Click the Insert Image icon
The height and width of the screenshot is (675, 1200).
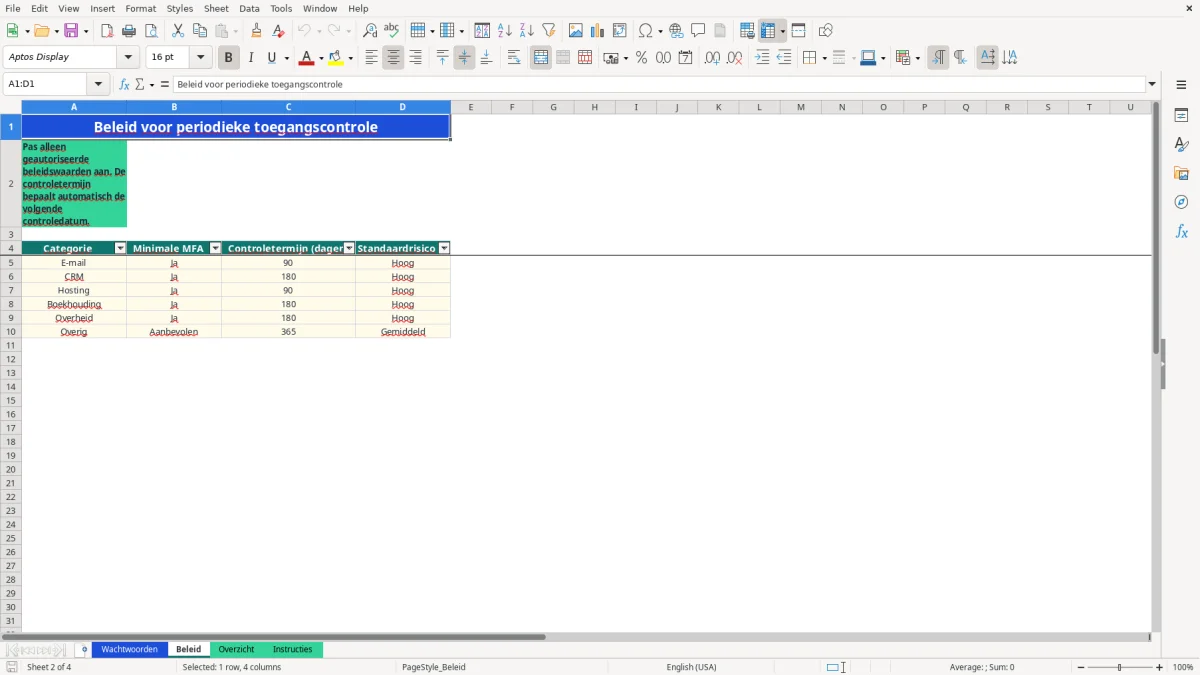pos(576,31)
